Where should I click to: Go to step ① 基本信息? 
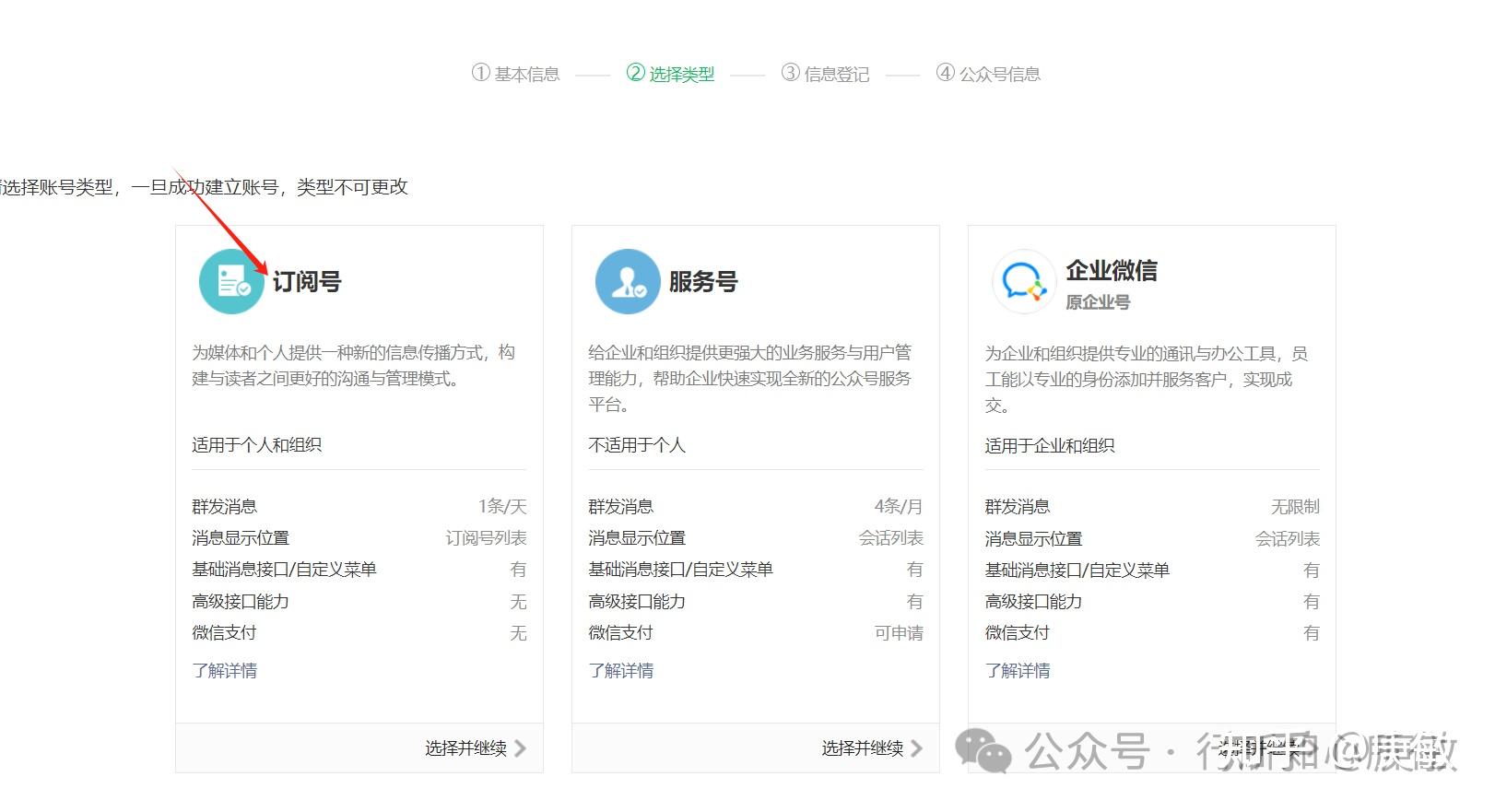pyautogui.click(x=515, y=74)
